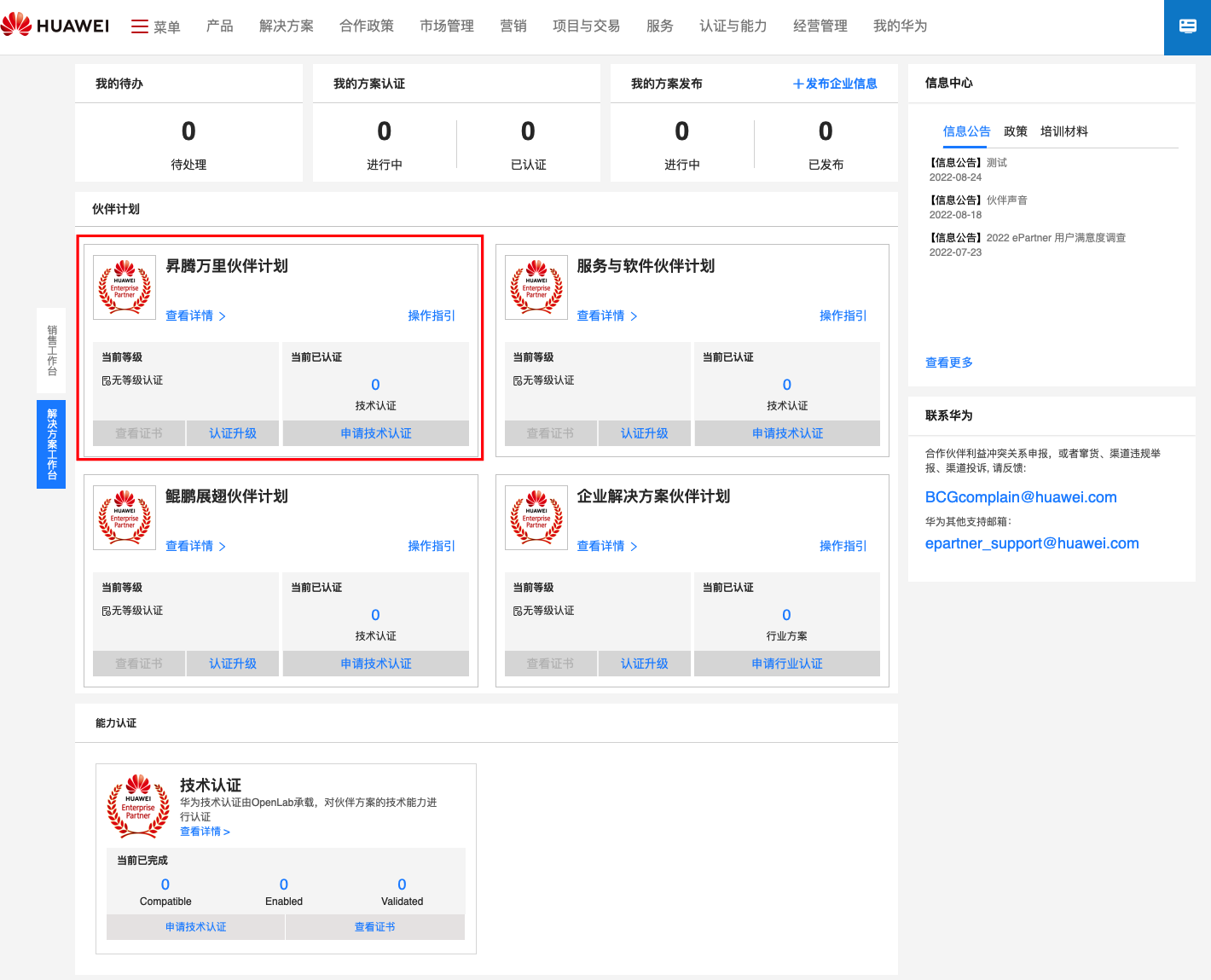
Task: Click 查看更多 in 信息中心
Action: click(949, 362)
